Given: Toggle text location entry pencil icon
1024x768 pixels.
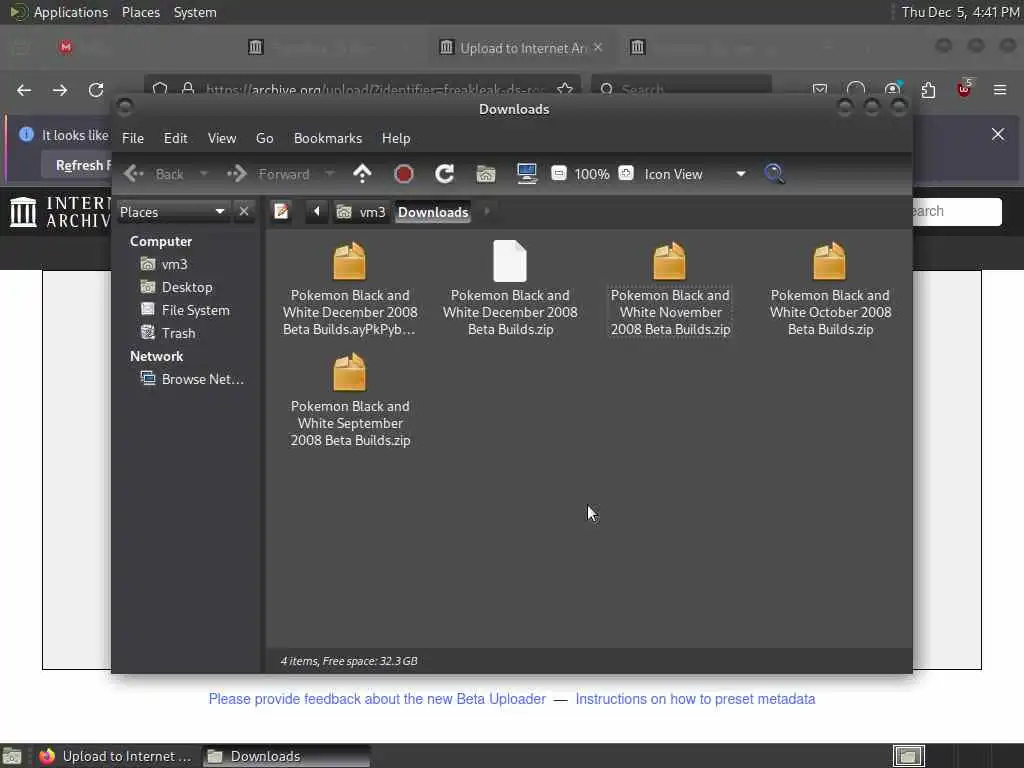Looking at the screenshot, I should (281, 212).
